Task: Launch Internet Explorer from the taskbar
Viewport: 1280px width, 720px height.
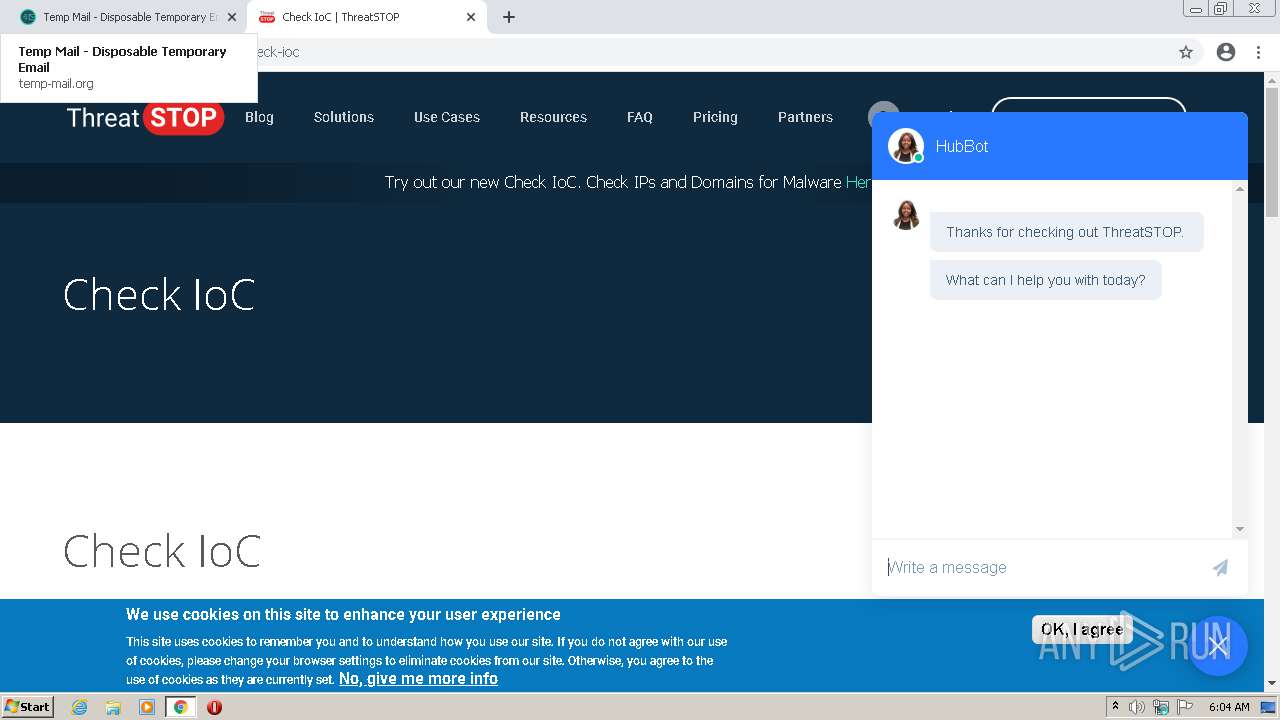Action: coord(80,707)
